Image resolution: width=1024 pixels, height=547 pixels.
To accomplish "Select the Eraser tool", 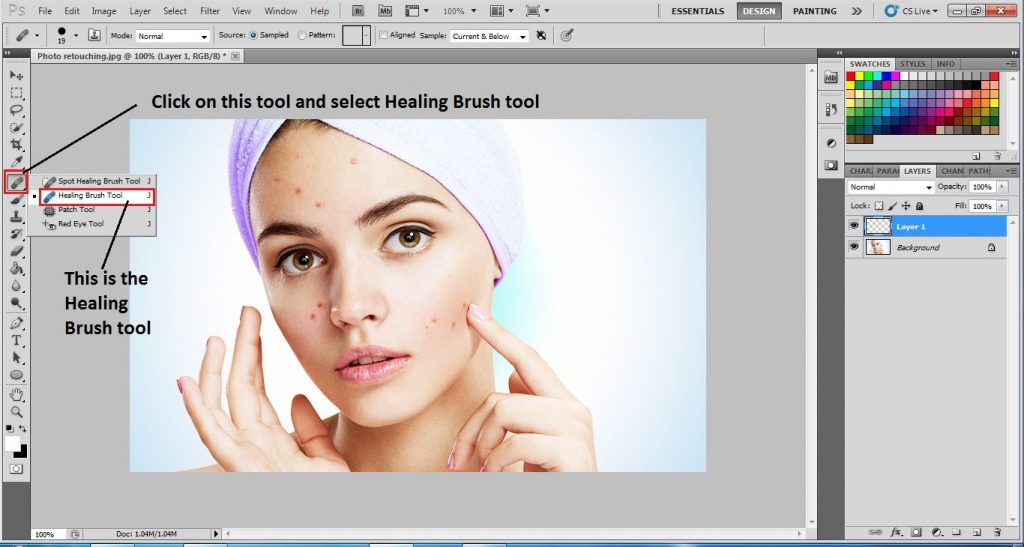I will coord(16,251).
